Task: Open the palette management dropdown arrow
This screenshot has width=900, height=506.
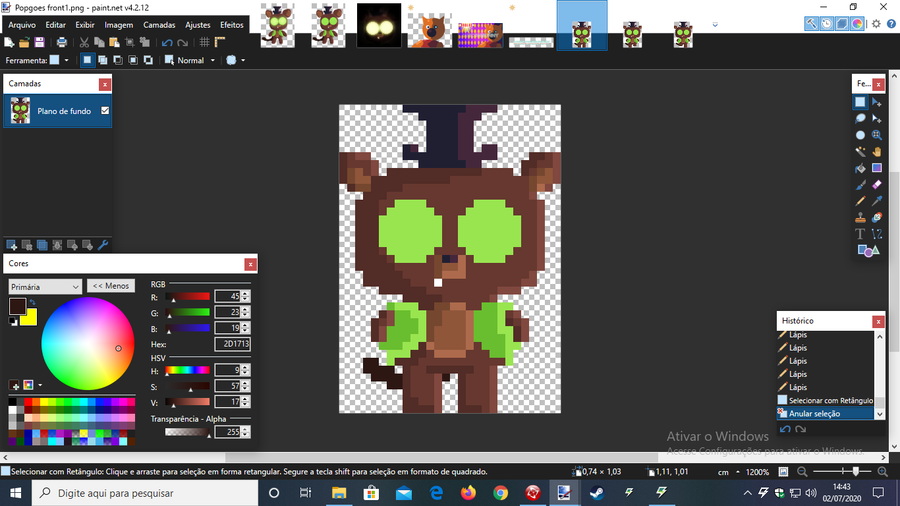Action: (40, 385)
